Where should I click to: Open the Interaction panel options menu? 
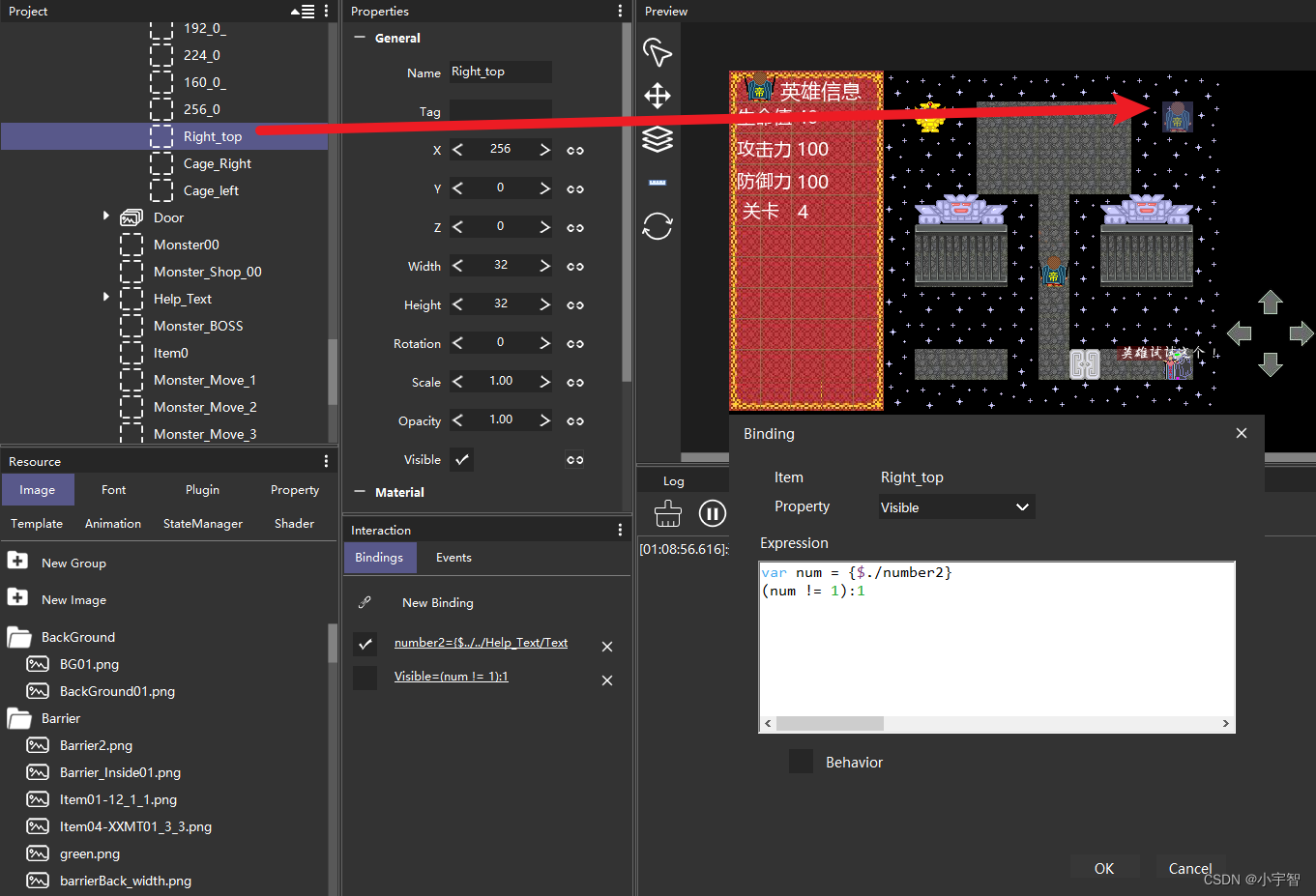(x=620, y=530)
